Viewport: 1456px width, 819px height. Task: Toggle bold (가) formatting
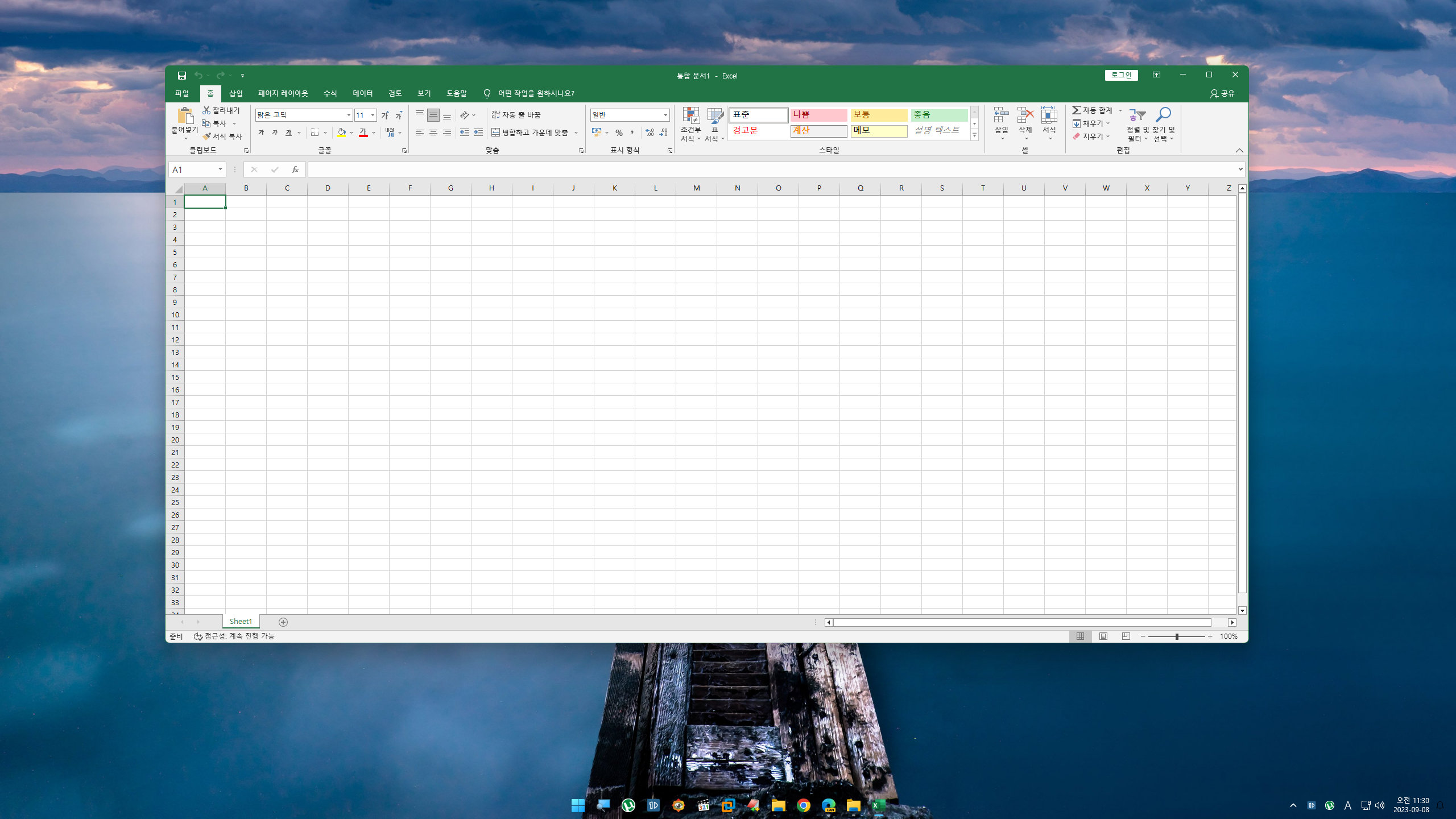pyautogui.click(x=261, y=133)
